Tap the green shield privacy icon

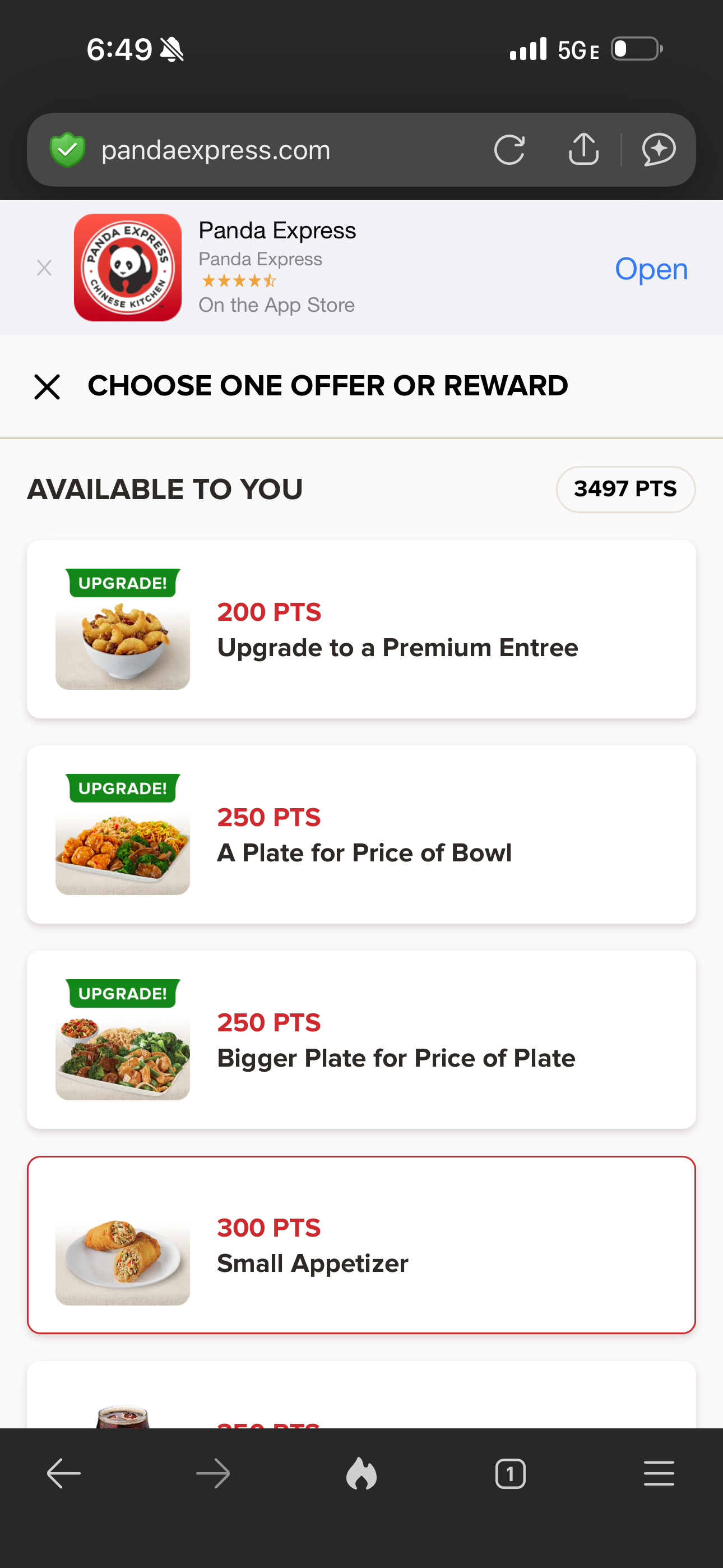[68, 150]
